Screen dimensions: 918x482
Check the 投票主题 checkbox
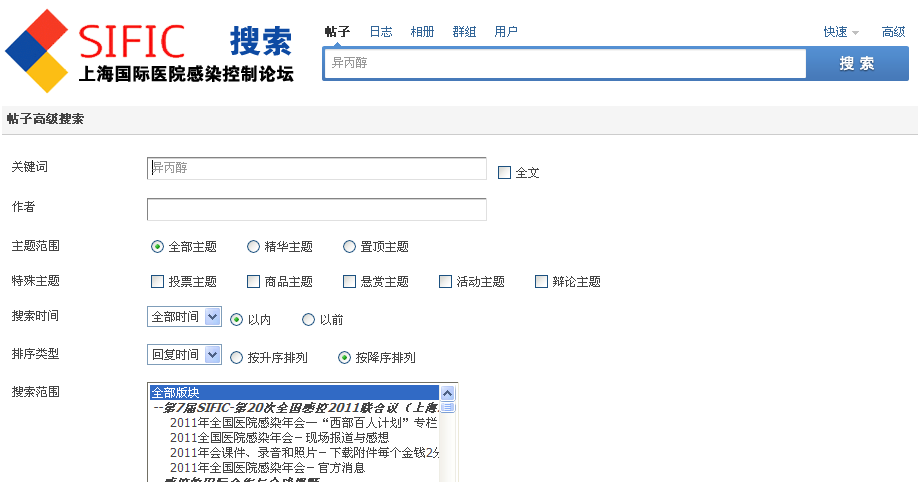(157, 282)
